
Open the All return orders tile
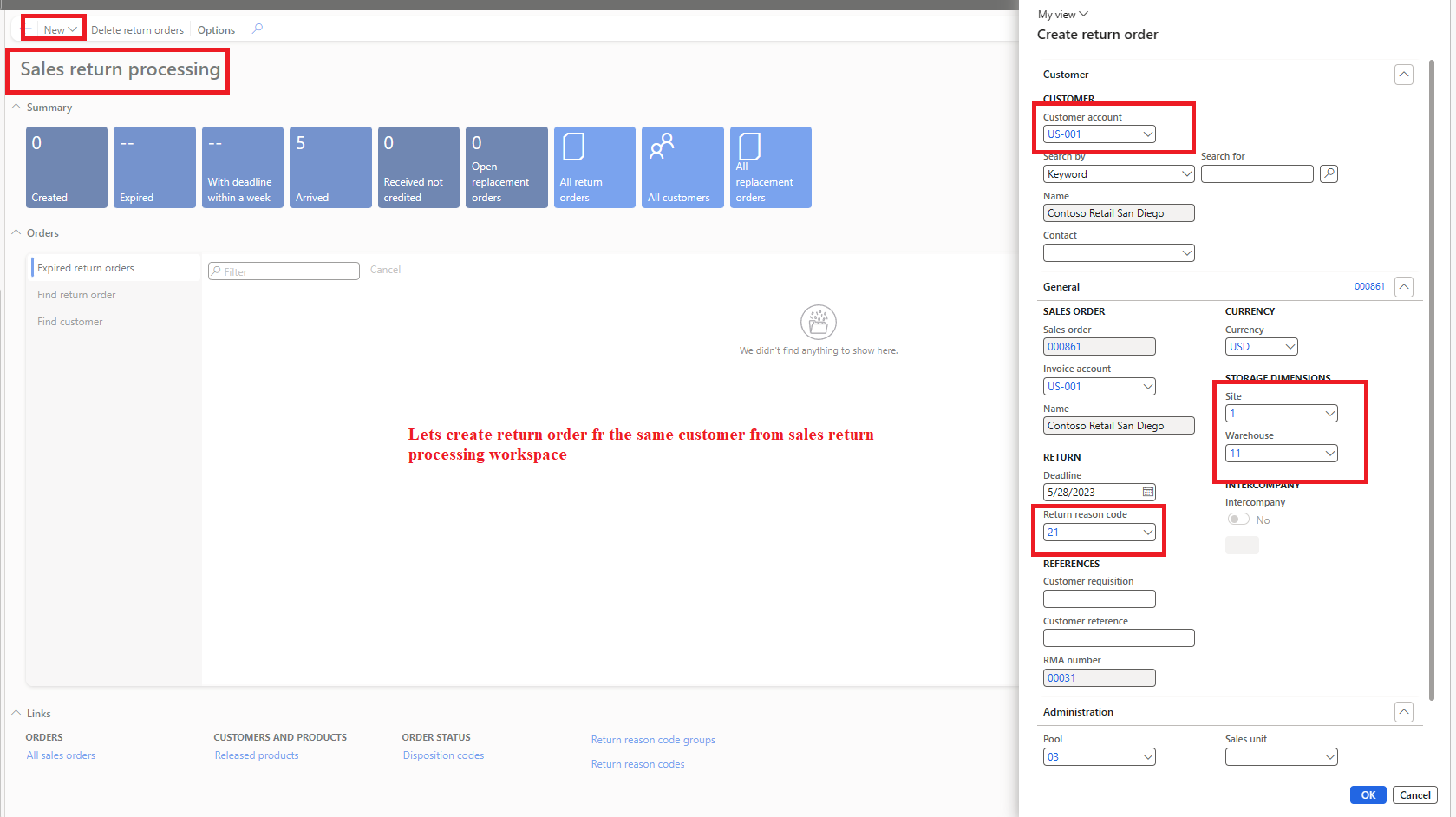(594, 167)
